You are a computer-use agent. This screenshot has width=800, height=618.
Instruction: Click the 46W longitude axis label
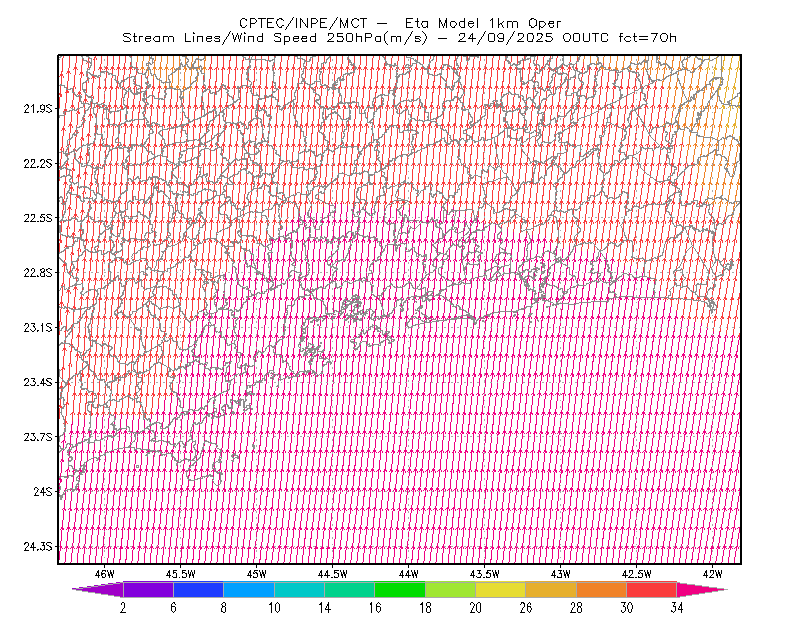pyautogui.click(x=105, y=574)
